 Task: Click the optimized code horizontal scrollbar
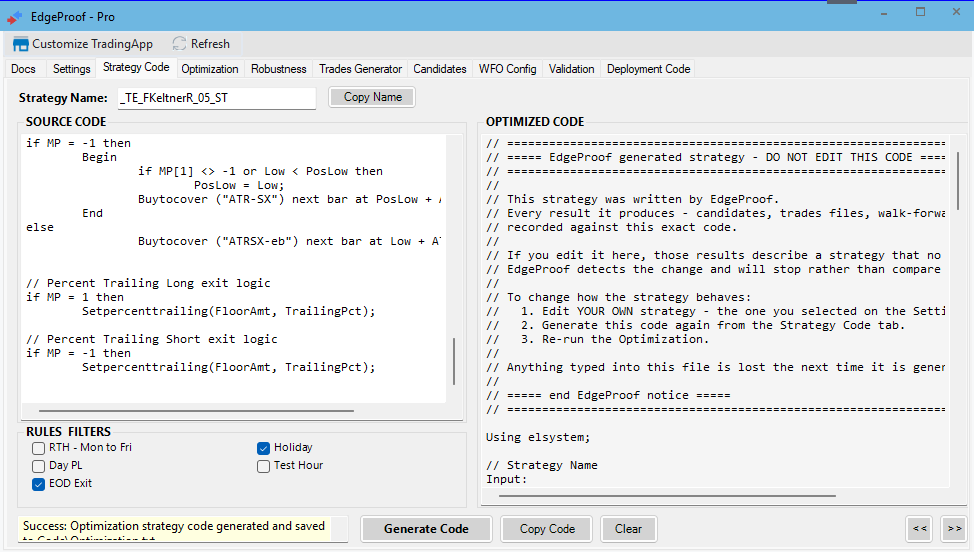coord(667,496)
